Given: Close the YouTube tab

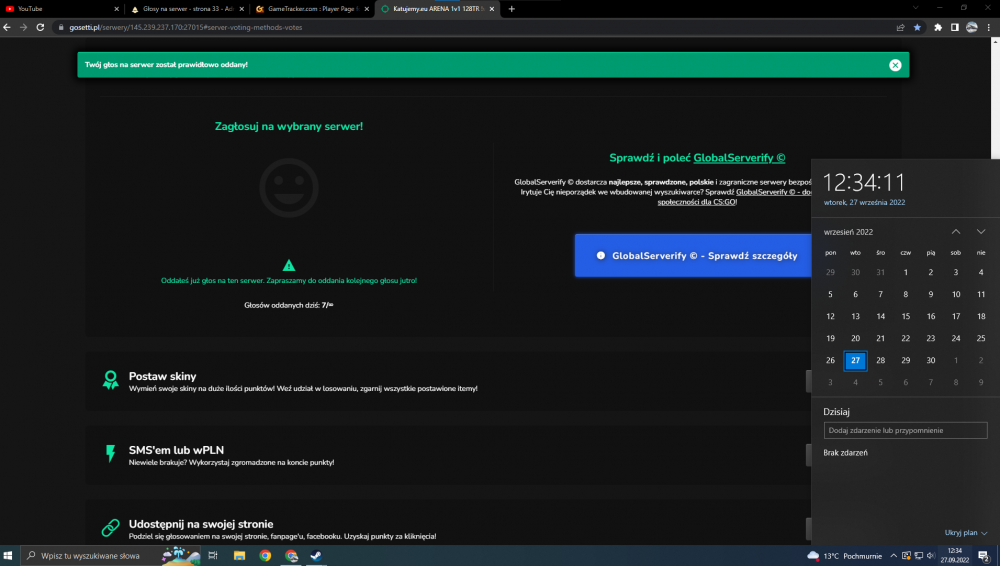Looking at the screenshot, I should (x=116, y=9).
